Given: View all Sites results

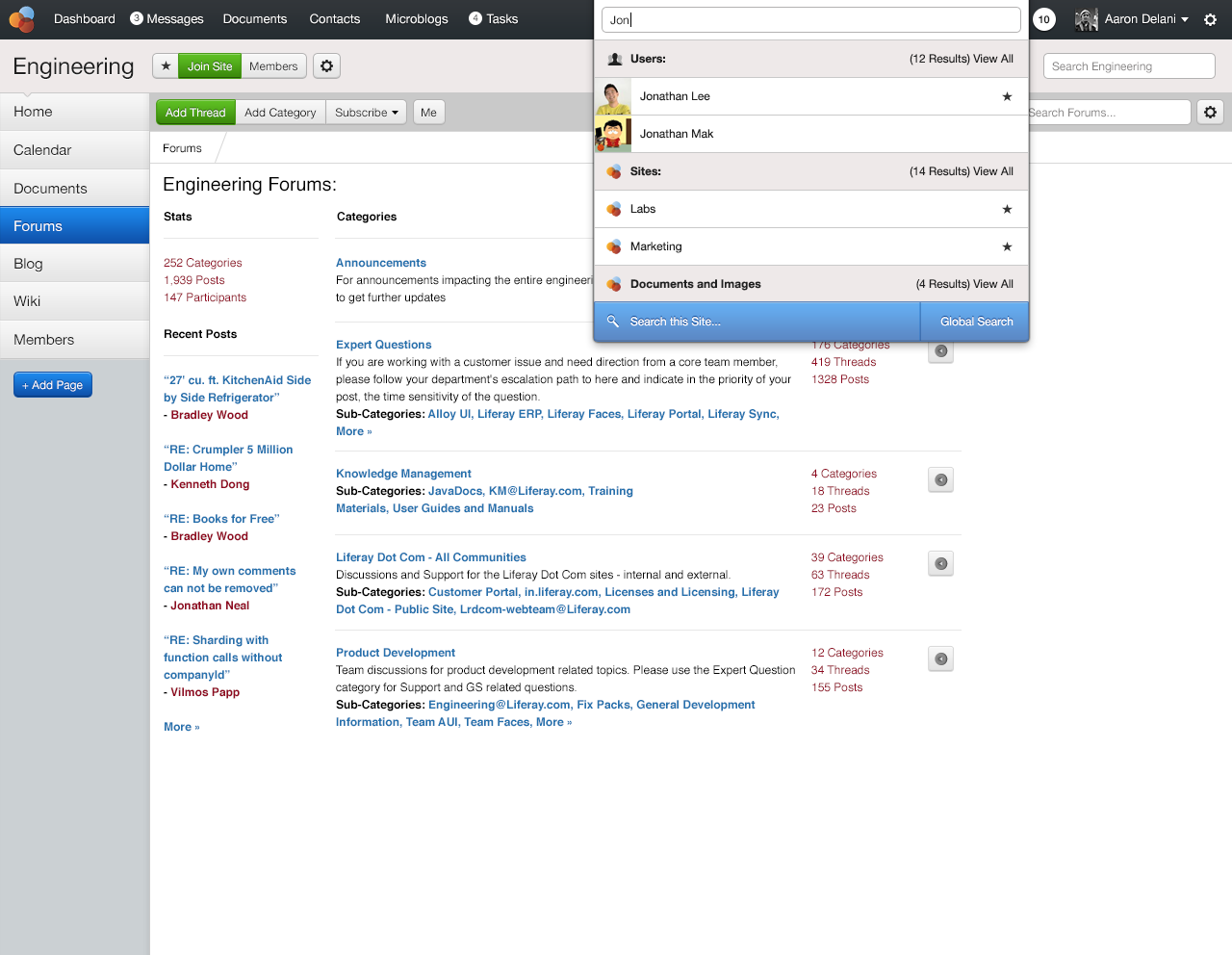Looking at the screenshot, I should click(992, 171).
